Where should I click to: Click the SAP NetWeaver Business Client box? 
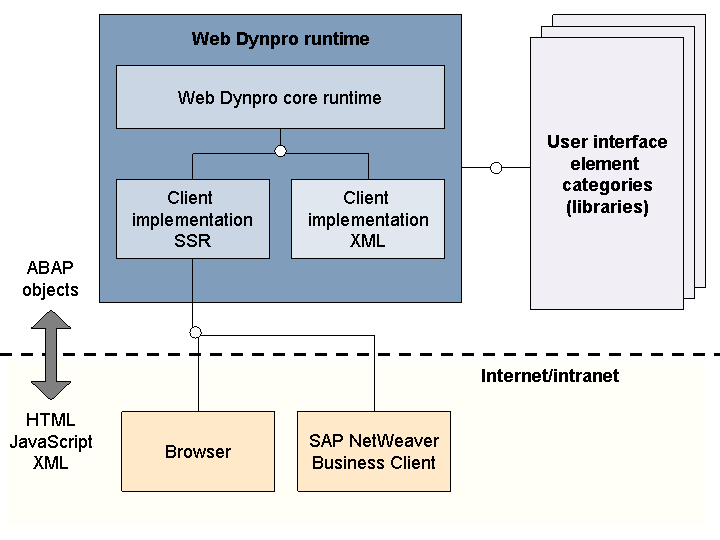click(374, 452)
